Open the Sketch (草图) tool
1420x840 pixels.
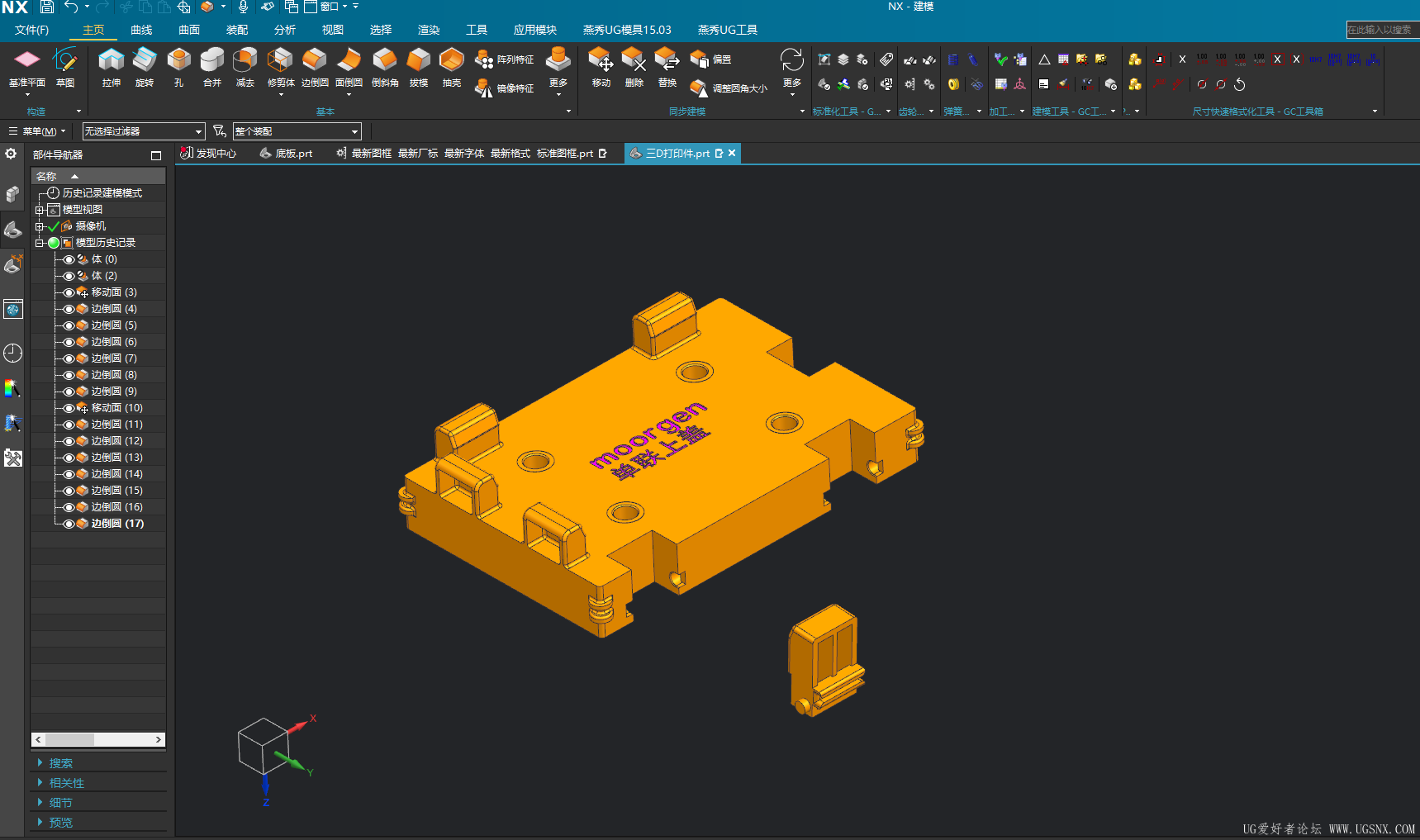tap(66, 66)
